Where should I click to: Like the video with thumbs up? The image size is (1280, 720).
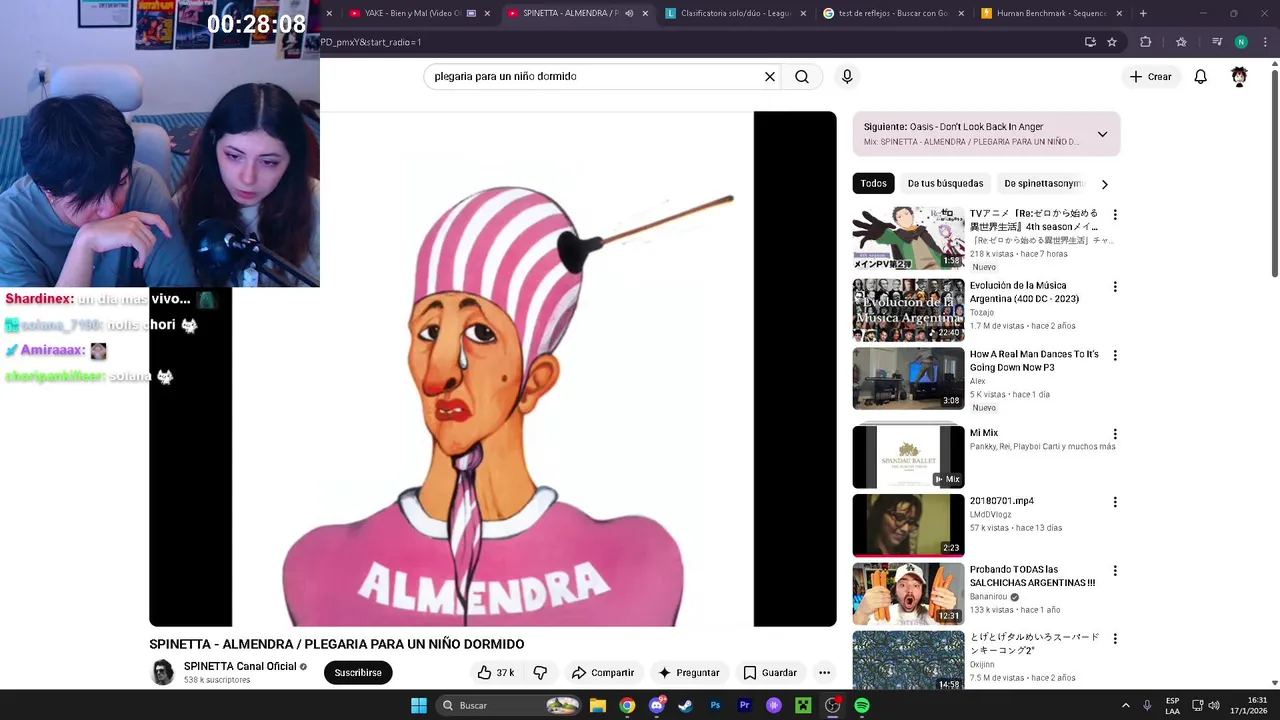496,673
